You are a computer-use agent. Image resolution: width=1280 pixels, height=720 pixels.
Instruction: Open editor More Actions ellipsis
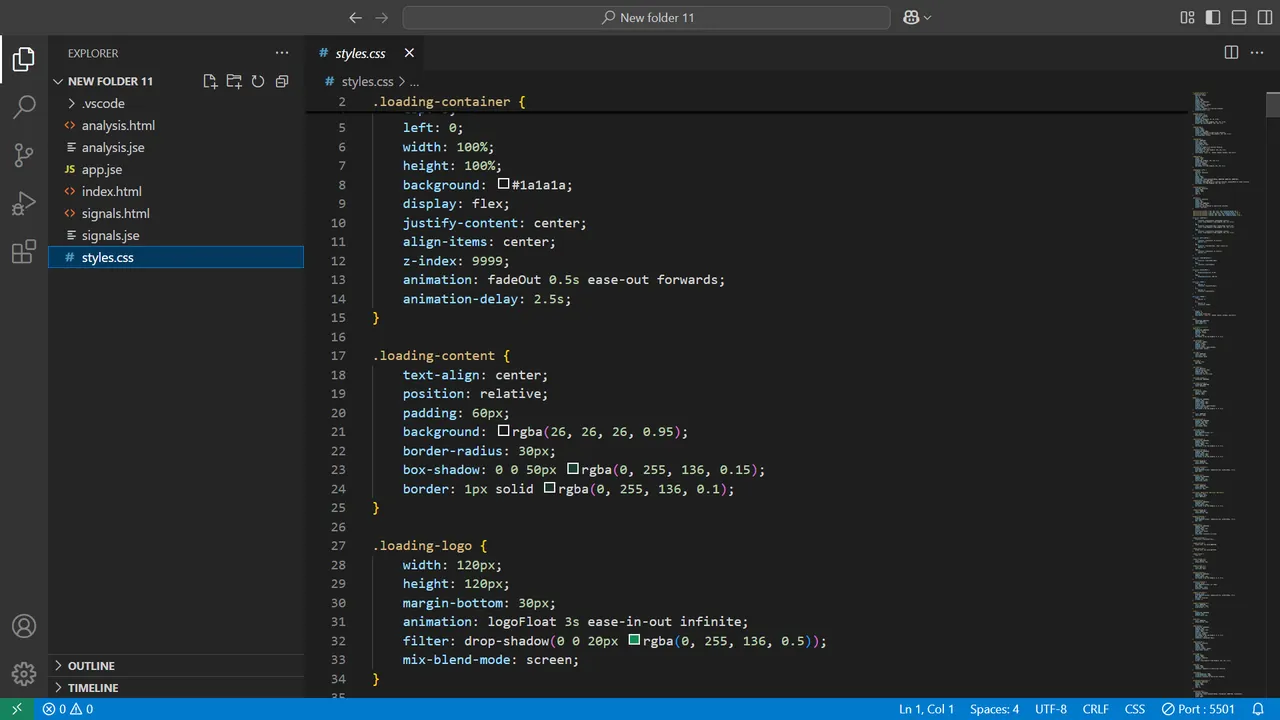point(1258,53)
